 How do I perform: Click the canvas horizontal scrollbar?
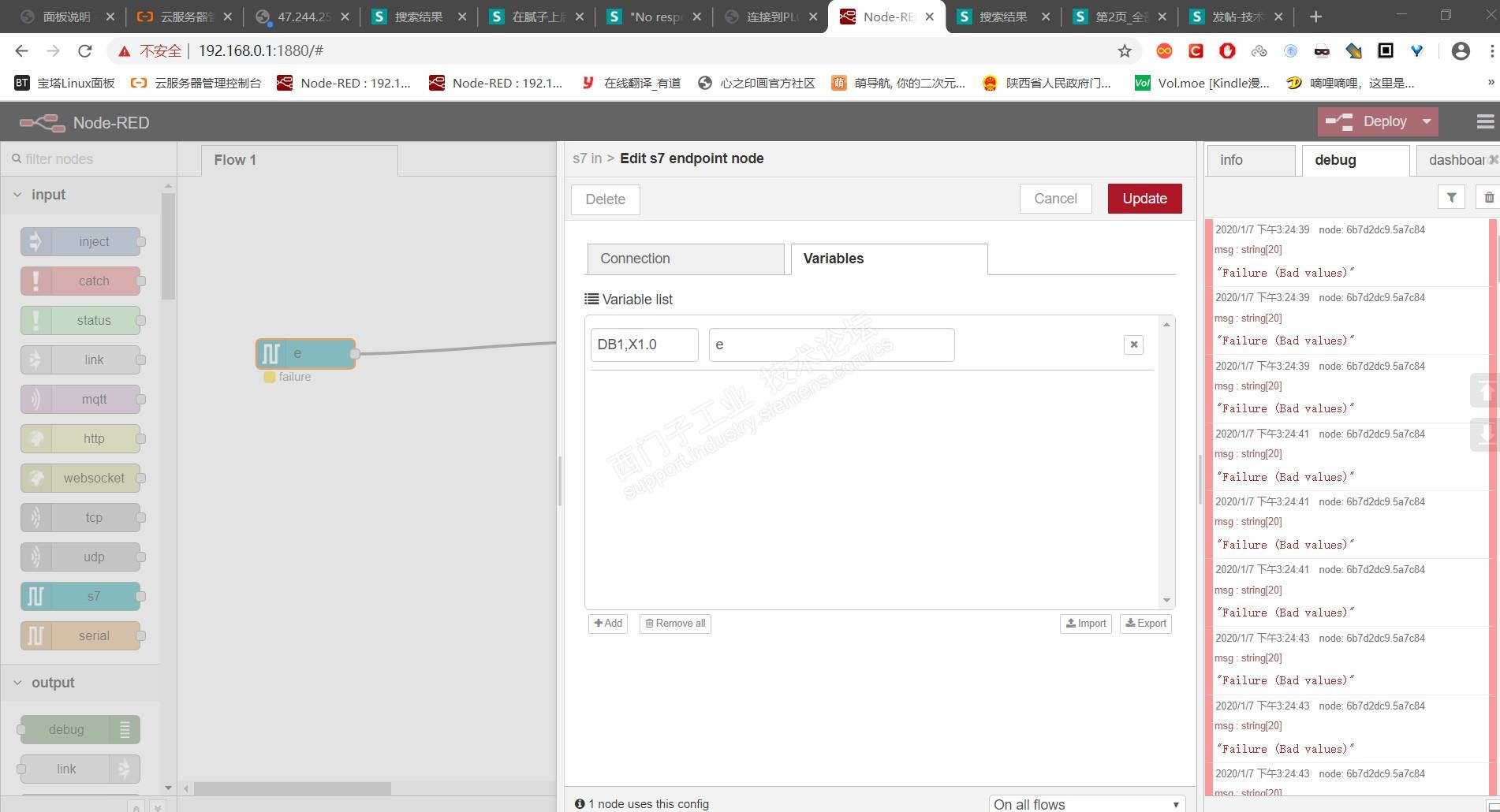coord(293,789)
